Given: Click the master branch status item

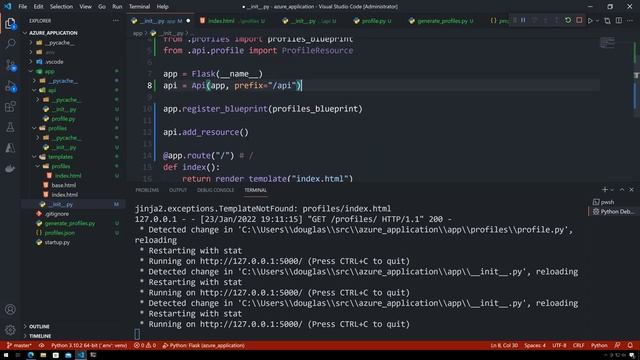Looking at the screenshot, I should [x=19, y=345].
